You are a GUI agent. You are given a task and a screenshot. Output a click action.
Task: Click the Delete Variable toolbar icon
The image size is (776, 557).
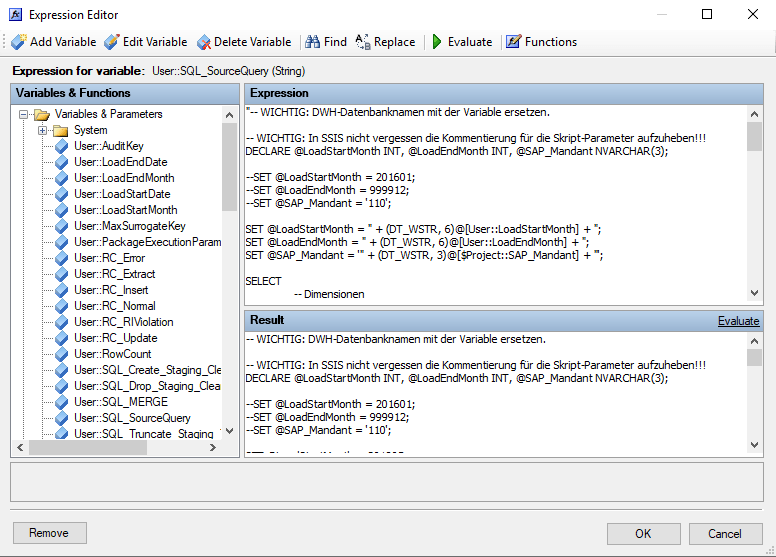(x=204, y=42)
